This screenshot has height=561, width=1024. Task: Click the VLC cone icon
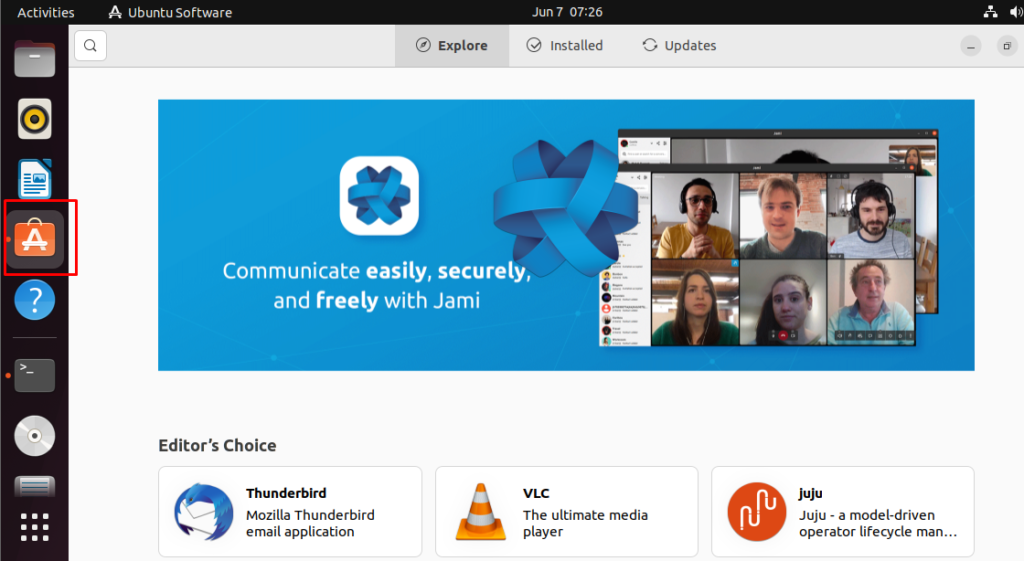pyautogui.click(x=481, y=511)
